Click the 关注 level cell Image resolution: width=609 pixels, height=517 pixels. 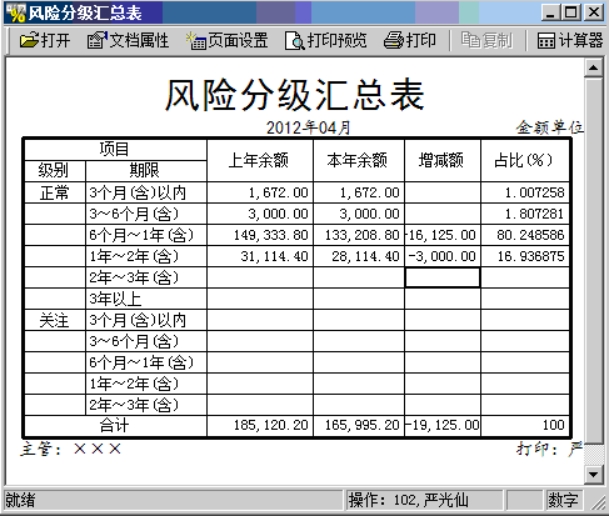(x=54, y=320)
